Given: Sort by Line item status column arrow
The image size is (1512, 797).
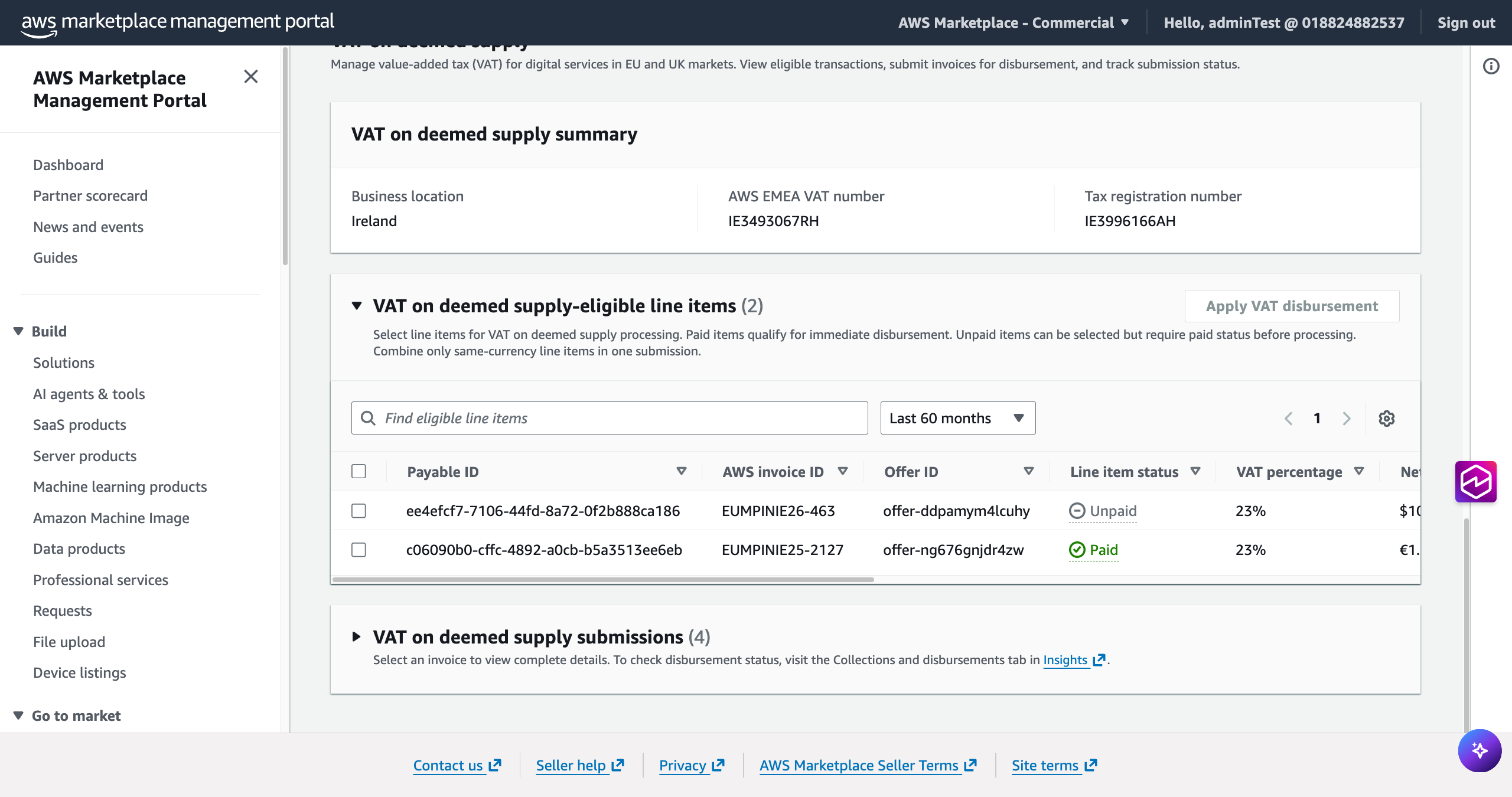Looking at the screenshot, I should (x=1195, y=471).
